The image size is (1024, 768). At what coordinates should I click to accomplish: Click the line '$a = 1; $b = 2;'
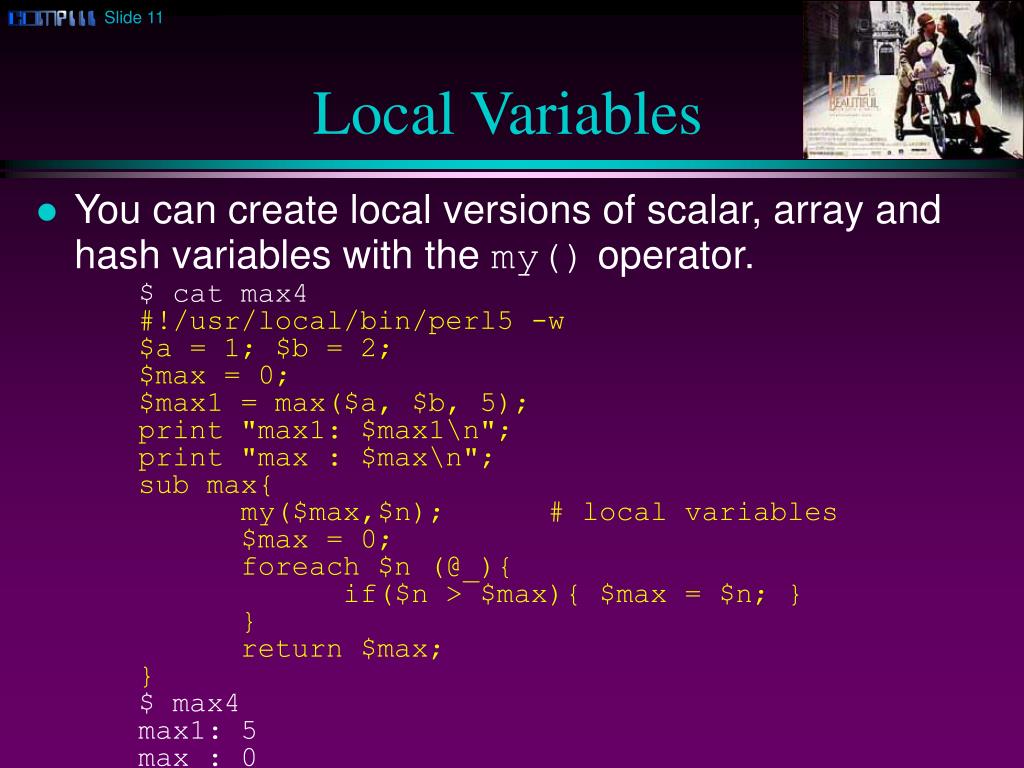(x=264, y=349)
